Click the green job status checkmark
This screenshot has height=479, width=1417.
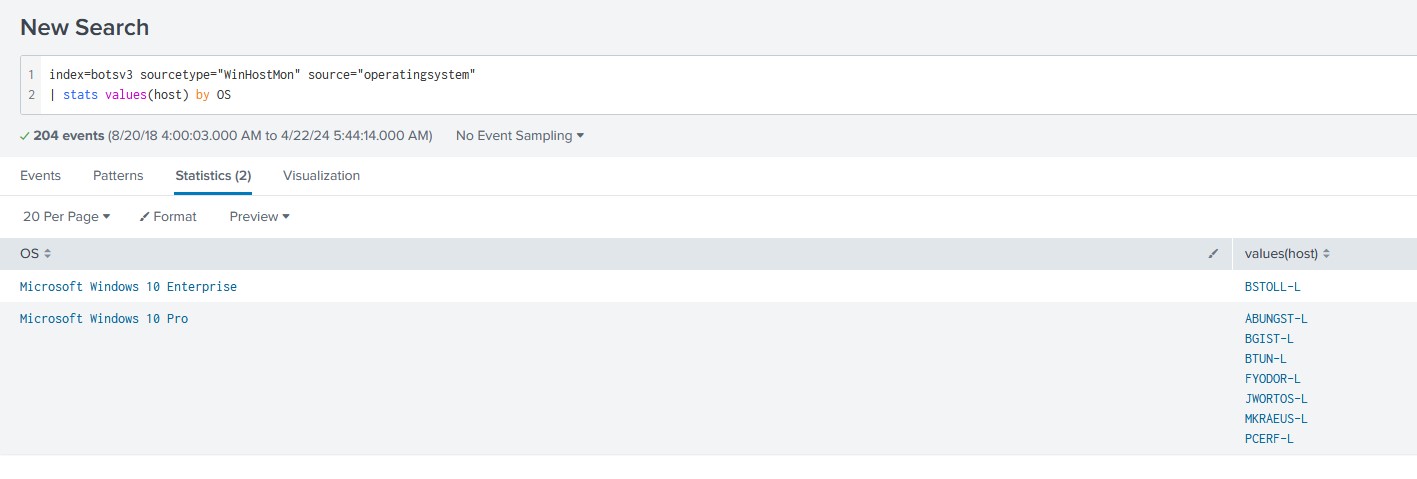[25, 136]
